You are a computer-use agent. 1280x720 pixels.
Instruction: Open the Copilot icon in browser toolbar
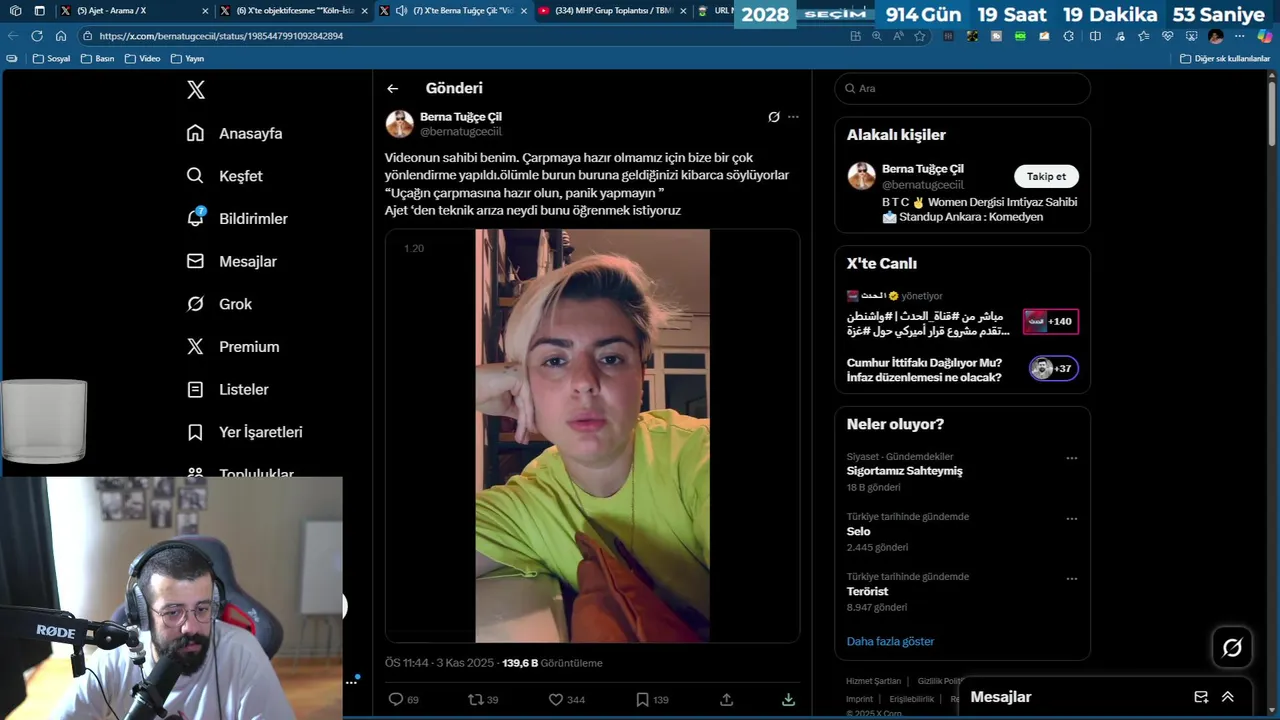pos(1265,36)
